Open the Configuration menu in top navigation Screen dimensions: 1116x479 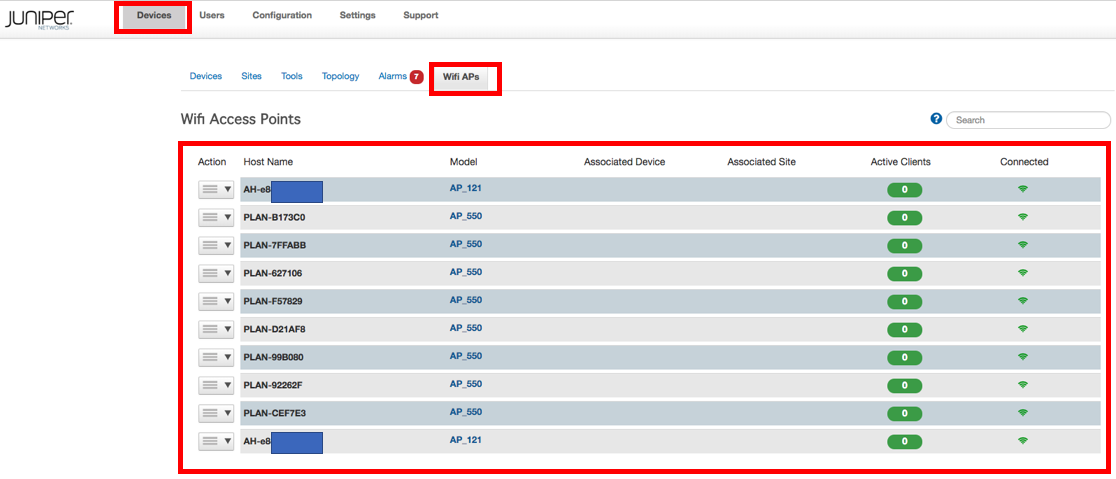pyautogui.click(x=282, y=16)
